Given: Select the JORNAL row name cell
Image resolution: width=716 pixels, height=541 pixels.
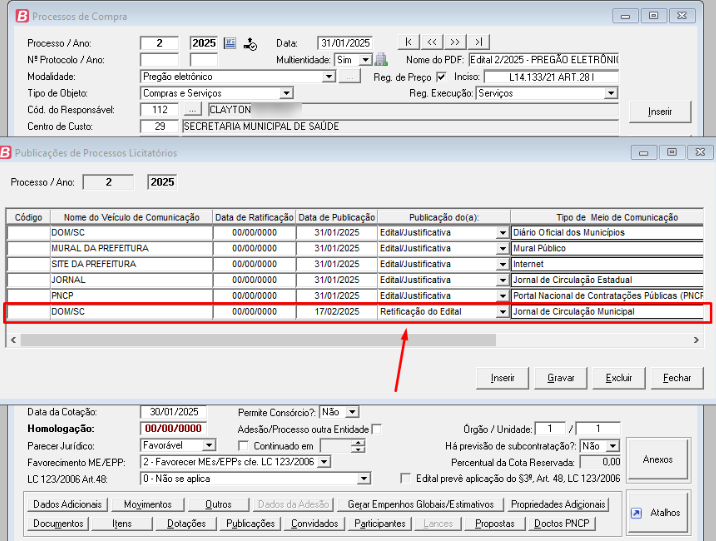Looking at the screenshot, I should pyautogui.click(x=132, y=280).
